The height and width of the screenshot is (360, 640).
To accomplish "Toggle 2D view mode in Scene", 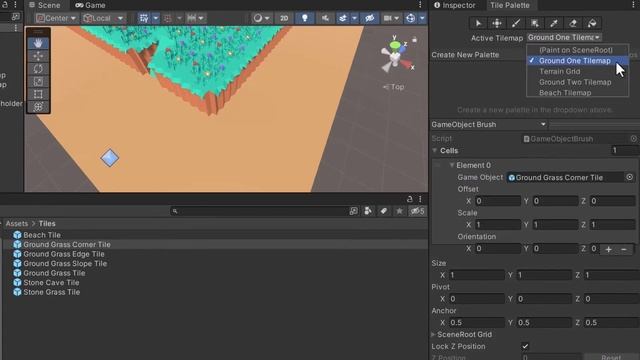I will tap(284, 18).
